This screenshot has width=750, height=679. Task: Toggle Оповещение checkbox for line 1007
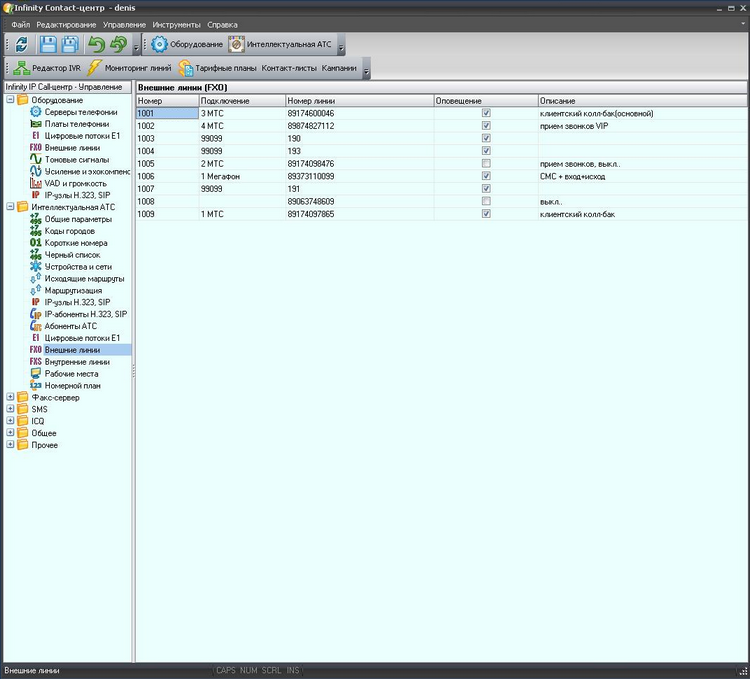point(486,188)
